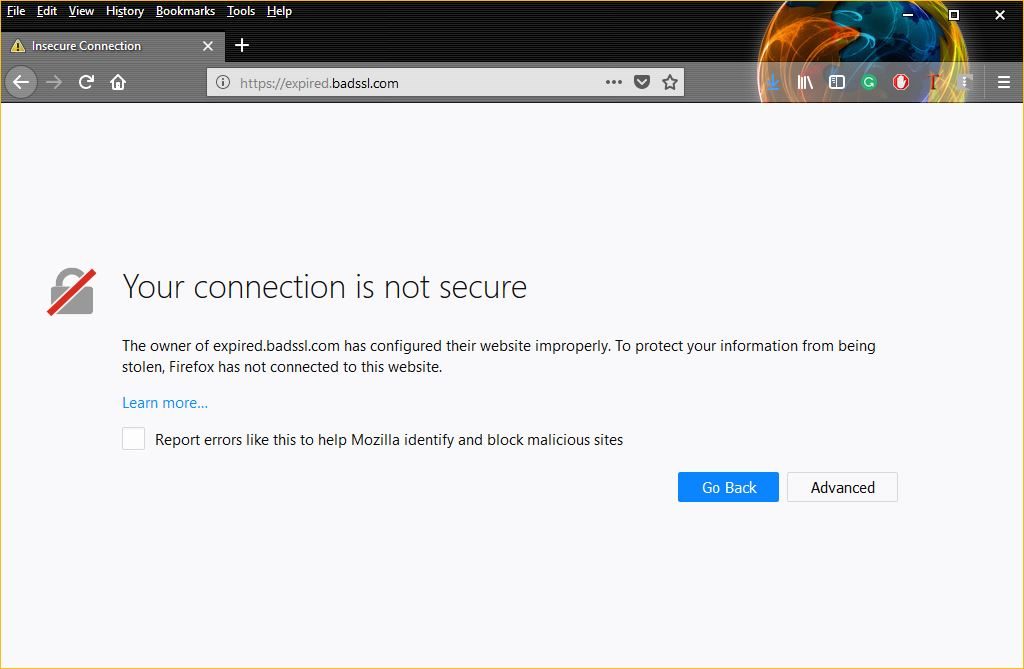Open the Learn more link
The width and height of the screenshot is (1024, 669).
click(164, 402)
